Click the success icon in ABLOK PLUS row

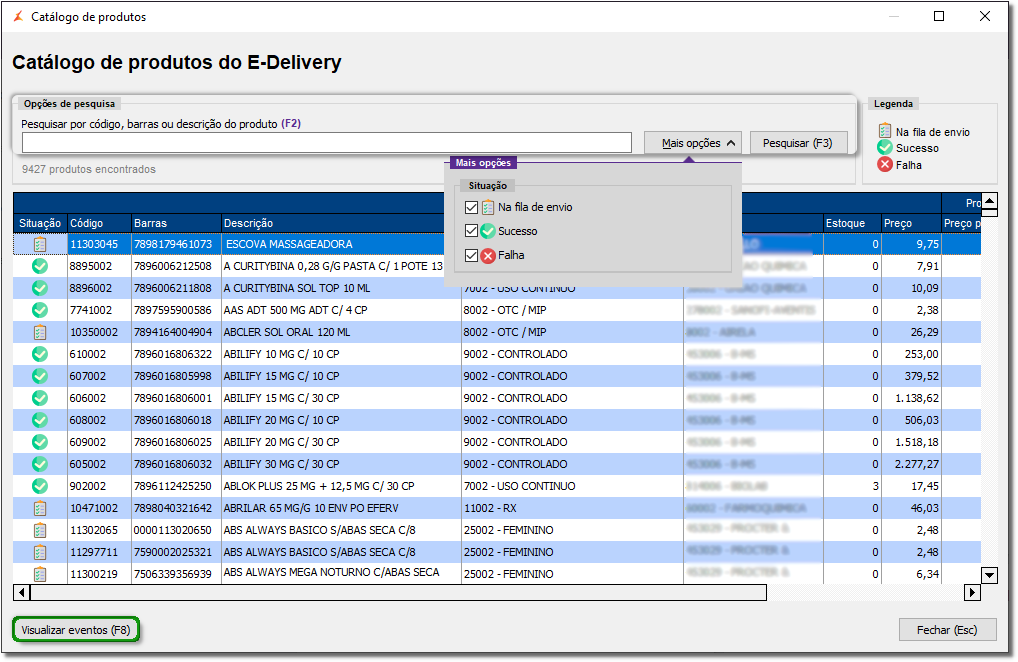(x=40, y=486)
